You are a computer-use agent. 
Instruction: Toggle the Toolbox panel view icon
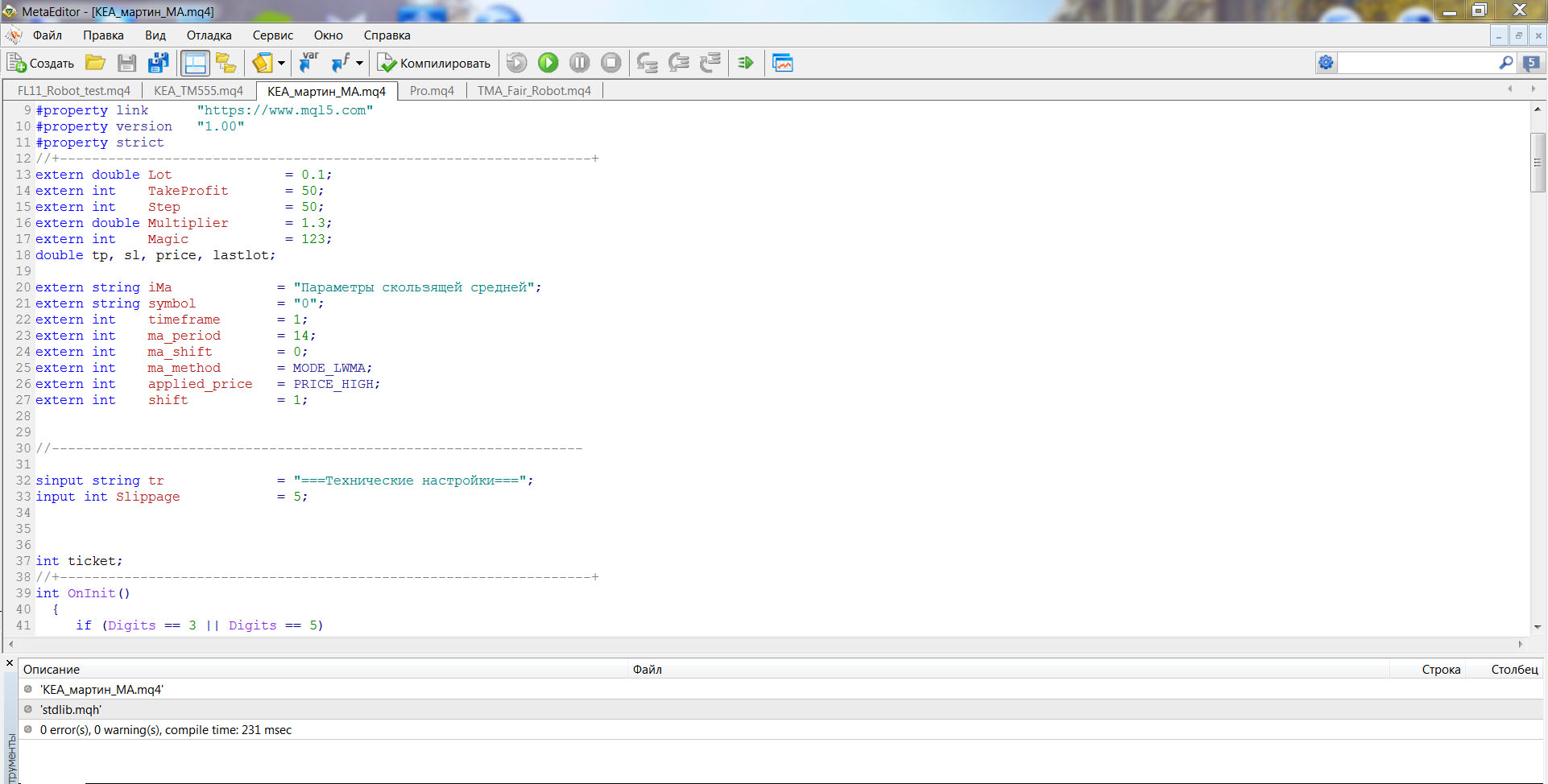click(195, 63)
